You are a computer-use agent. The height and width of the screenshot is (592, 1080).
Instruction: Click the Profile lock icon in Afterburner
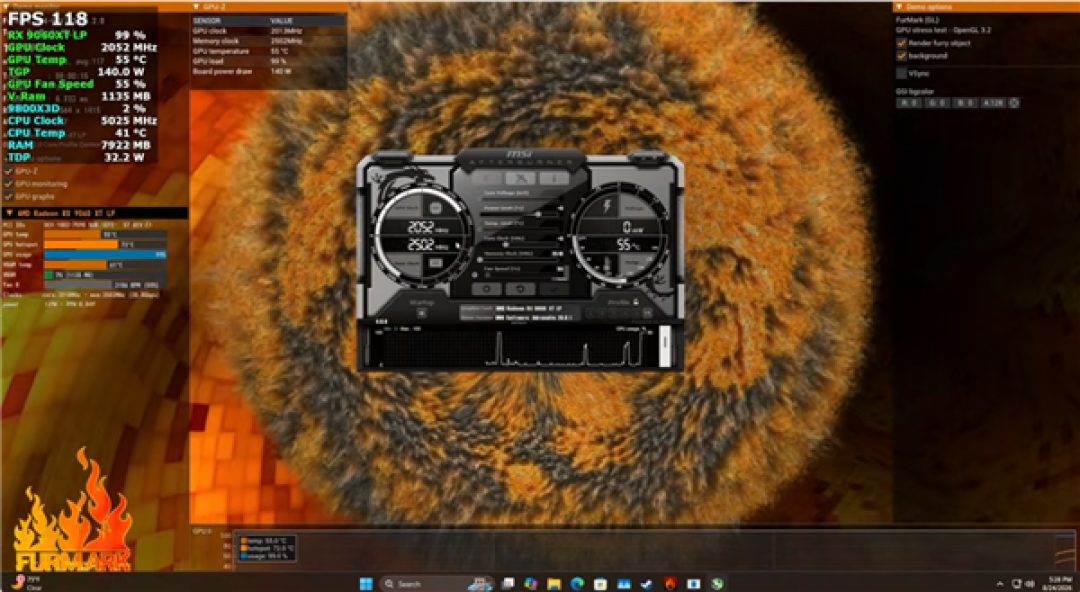pyautogui.click(x=635, y=302)
